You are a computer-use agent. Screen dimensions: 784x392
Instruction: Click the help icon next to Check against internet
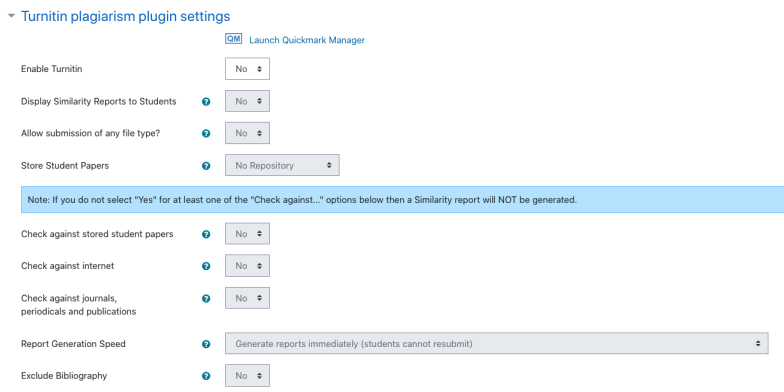coord(206,266)
